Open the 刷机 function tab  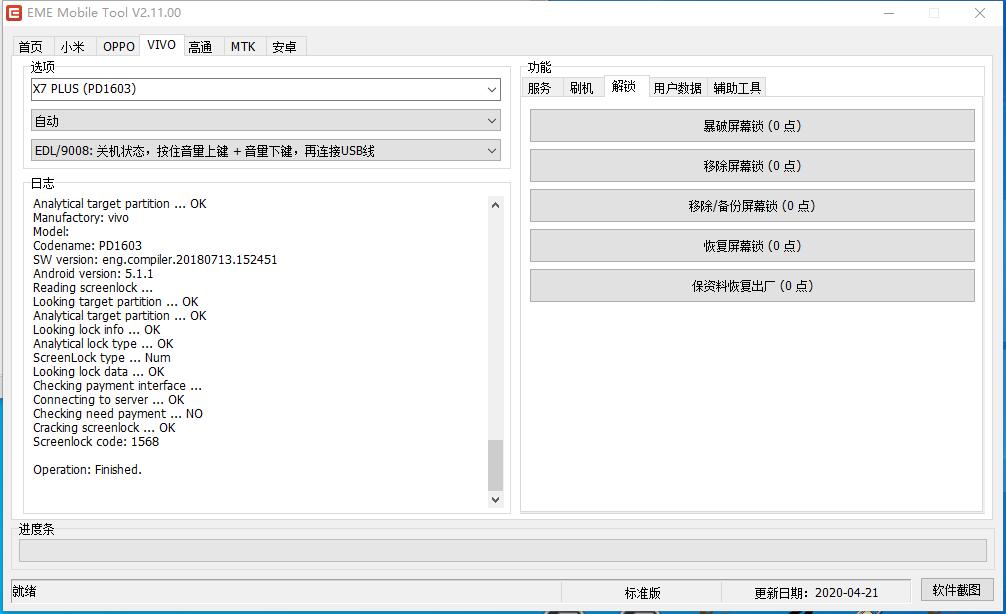(x=582, y=88)
